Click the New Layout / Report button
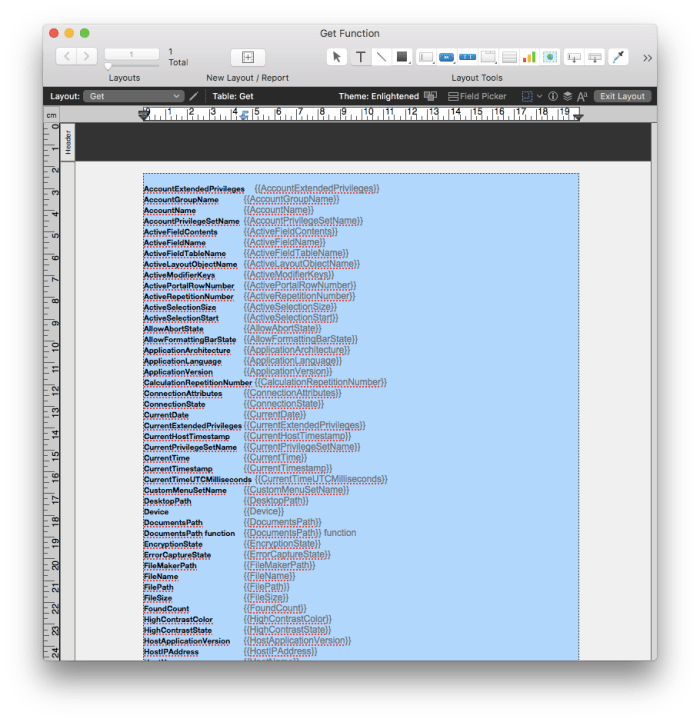The width and height of the screenshot is (700, 722). pyautogui.click(x=248, y=57)
